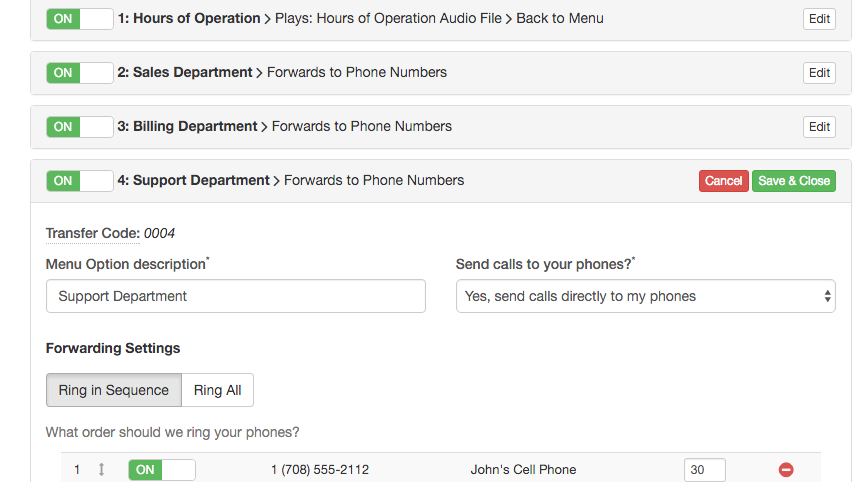This screenshot has height=482, width=858.
Task: Toggle Billing Department ON switch
Action: pyautogui.click(x=80, y=127)
